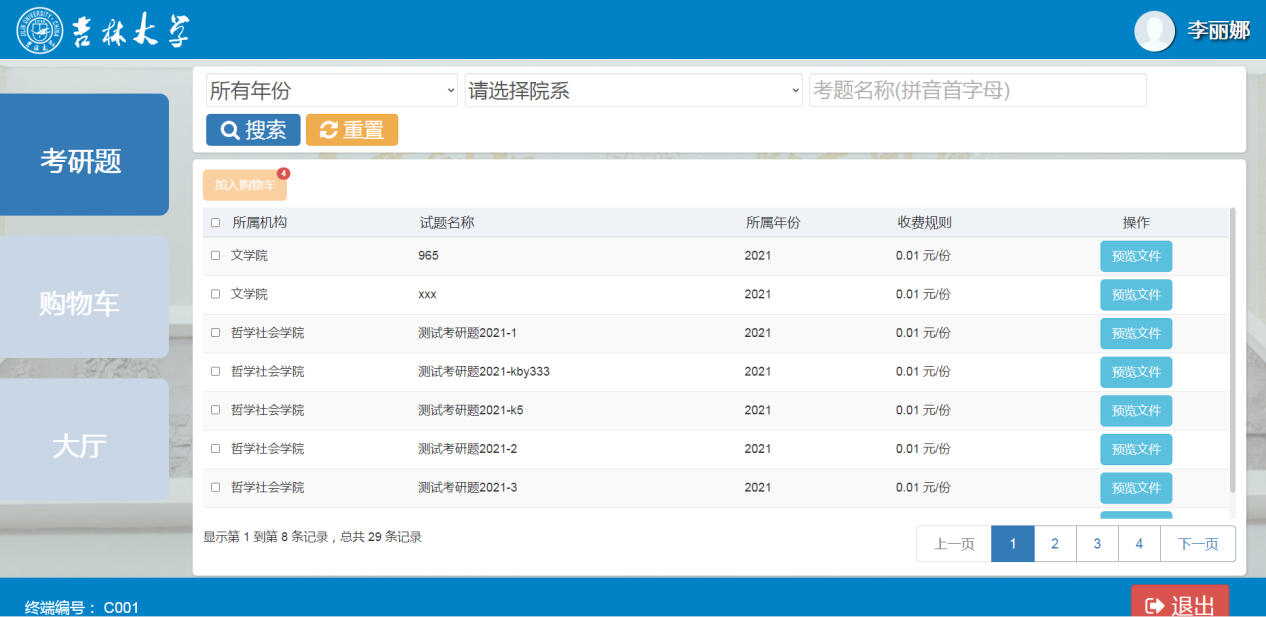
Task: Click the 考题名称 search input field
Action: (x=977, y=91)
